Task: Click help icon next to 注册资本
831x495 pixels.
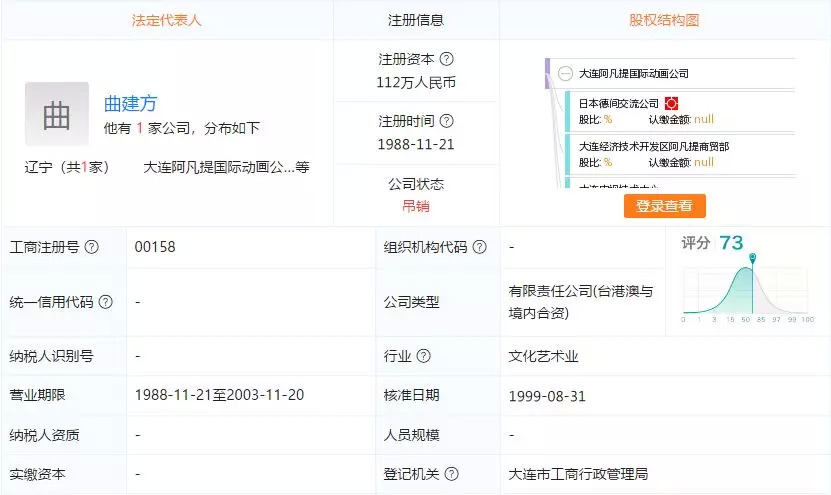Action: pos(447,59)
